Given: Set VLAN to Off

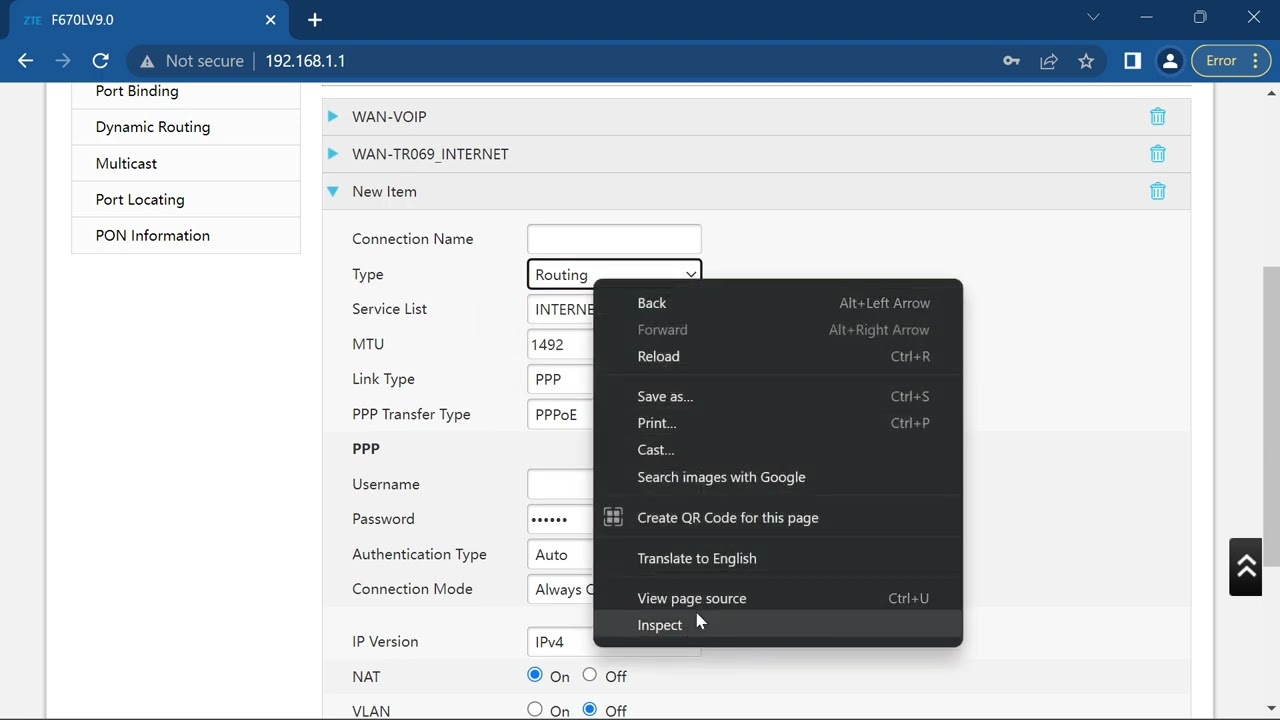Looking at the screenshot, I should click(x=590, y=710).
